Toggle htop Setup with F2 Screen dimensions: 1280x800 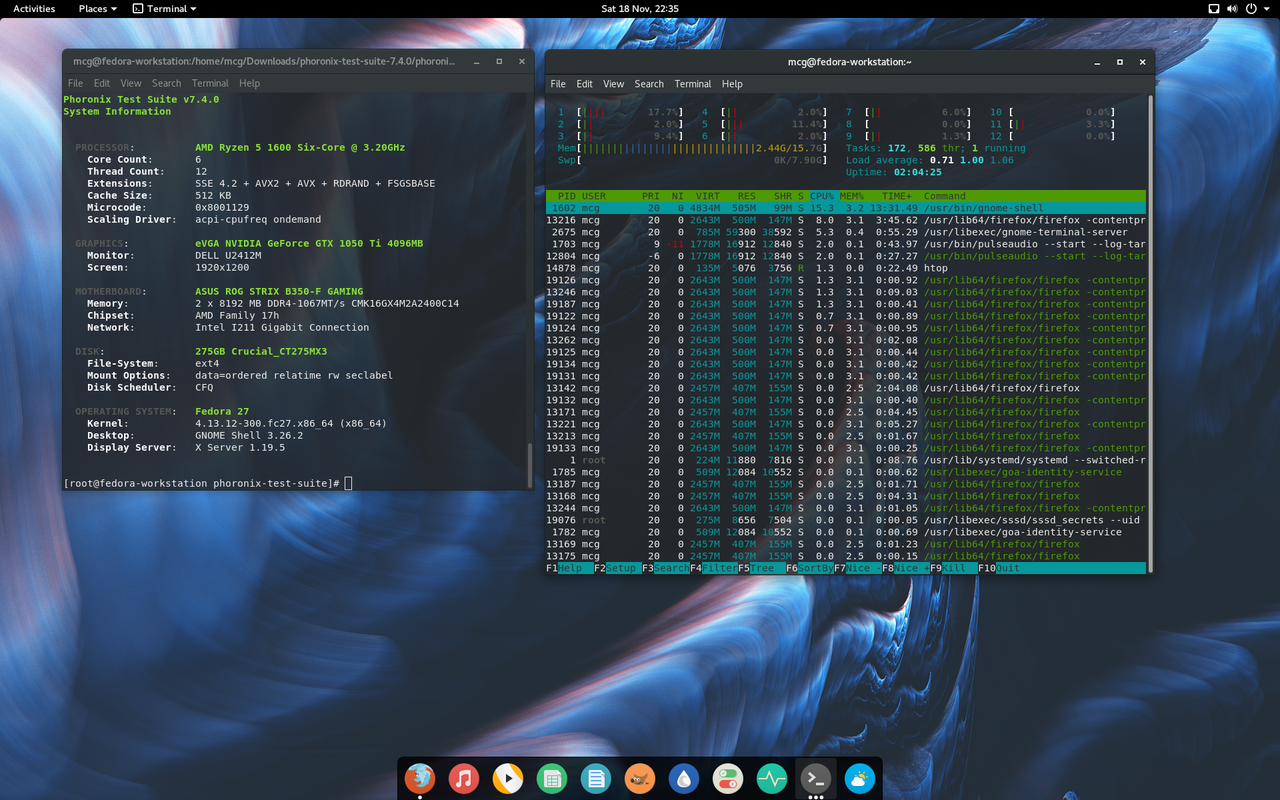coord(617,567)
